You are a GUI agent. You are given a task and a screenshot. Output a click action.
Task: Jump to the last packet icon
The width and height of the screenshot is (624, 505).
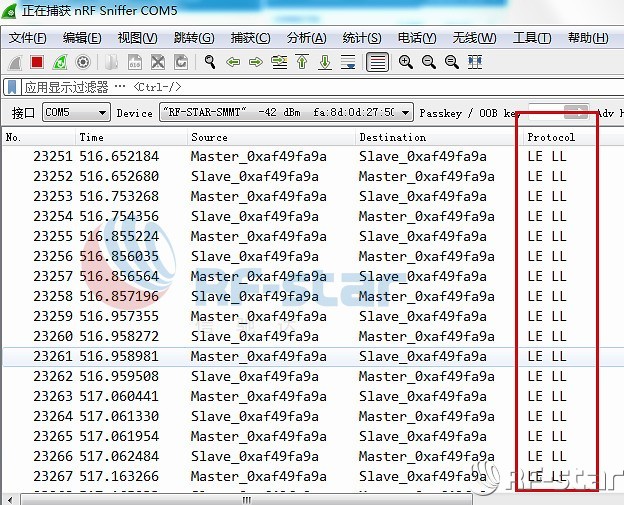point(325,62)
